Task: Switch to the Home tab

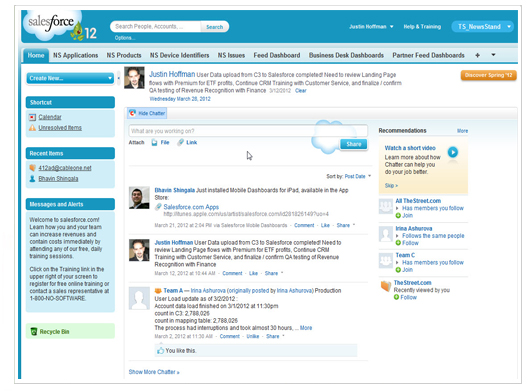Action: [x=36, y=55]
